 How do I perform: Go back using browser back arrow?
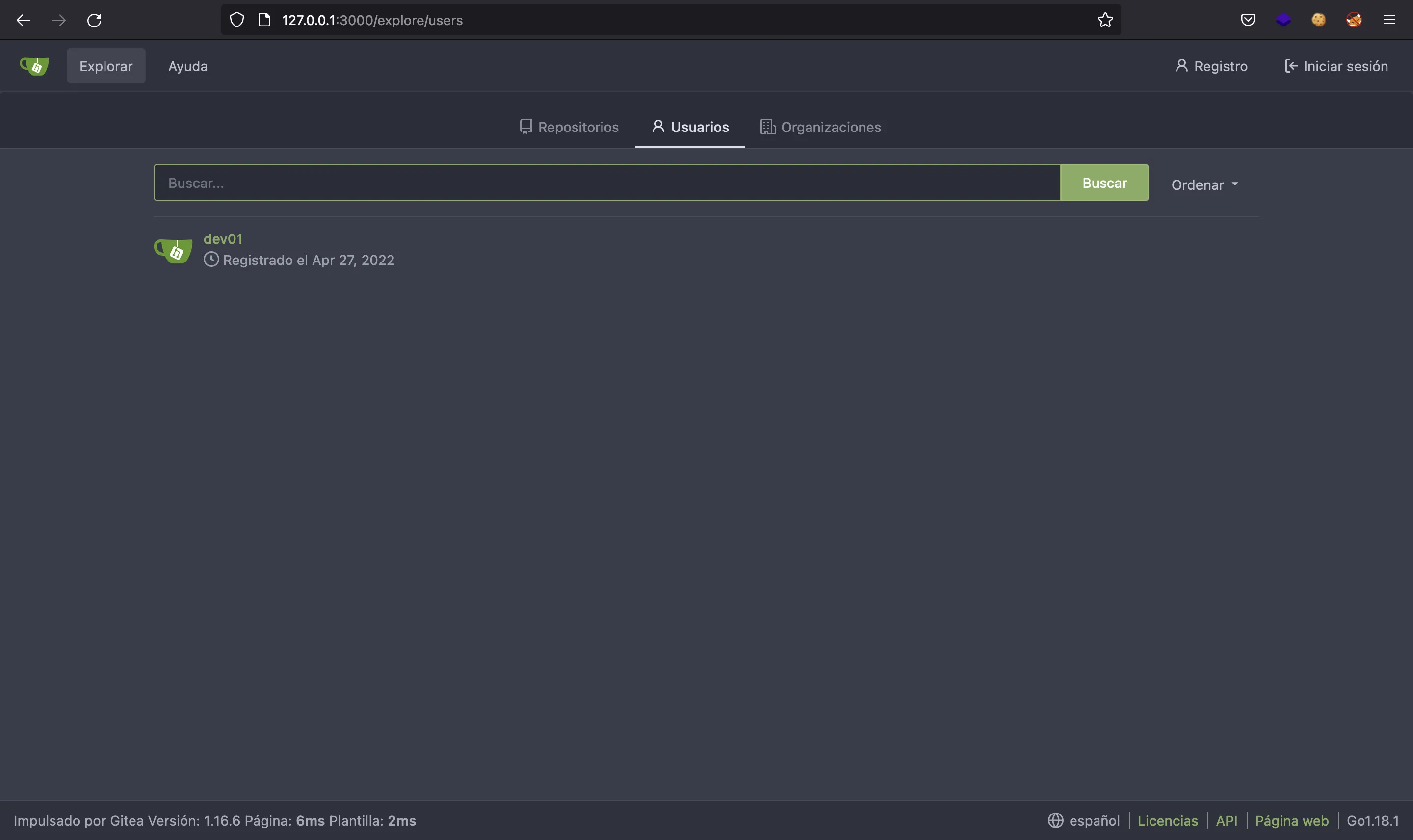point(23,21)
